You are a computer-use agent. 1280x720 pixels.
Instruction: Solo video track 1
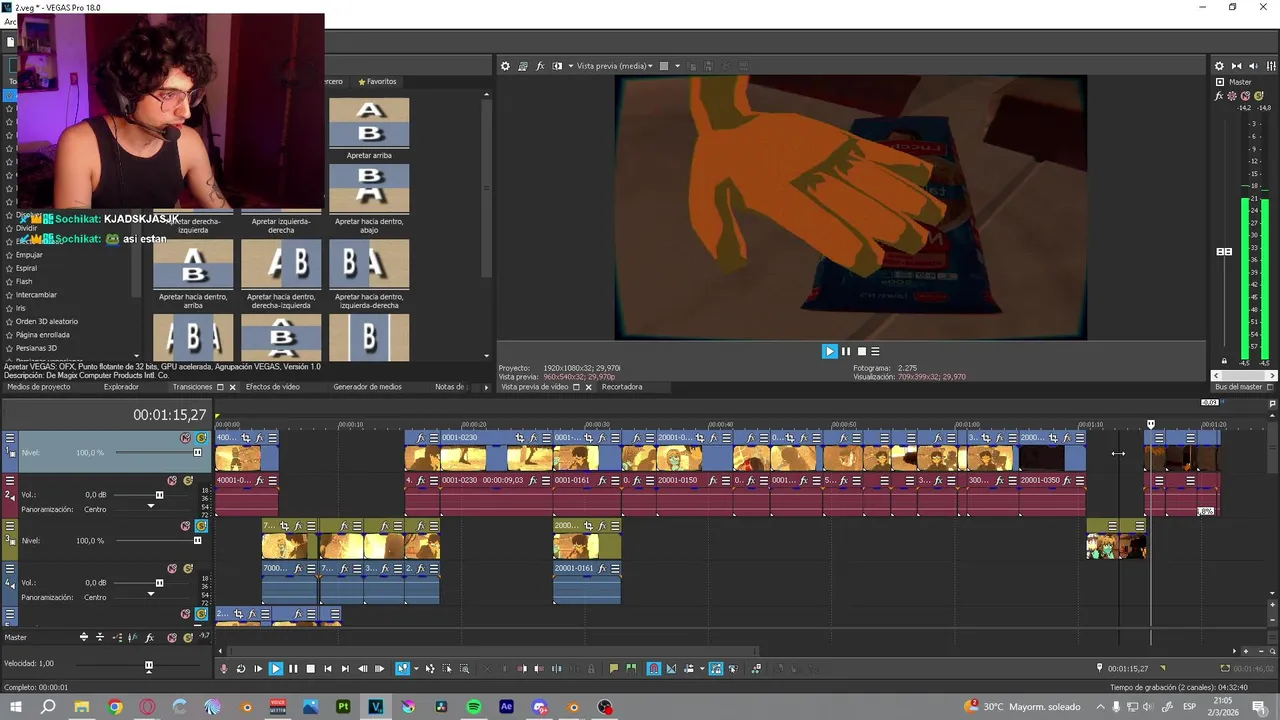point(201,438)
